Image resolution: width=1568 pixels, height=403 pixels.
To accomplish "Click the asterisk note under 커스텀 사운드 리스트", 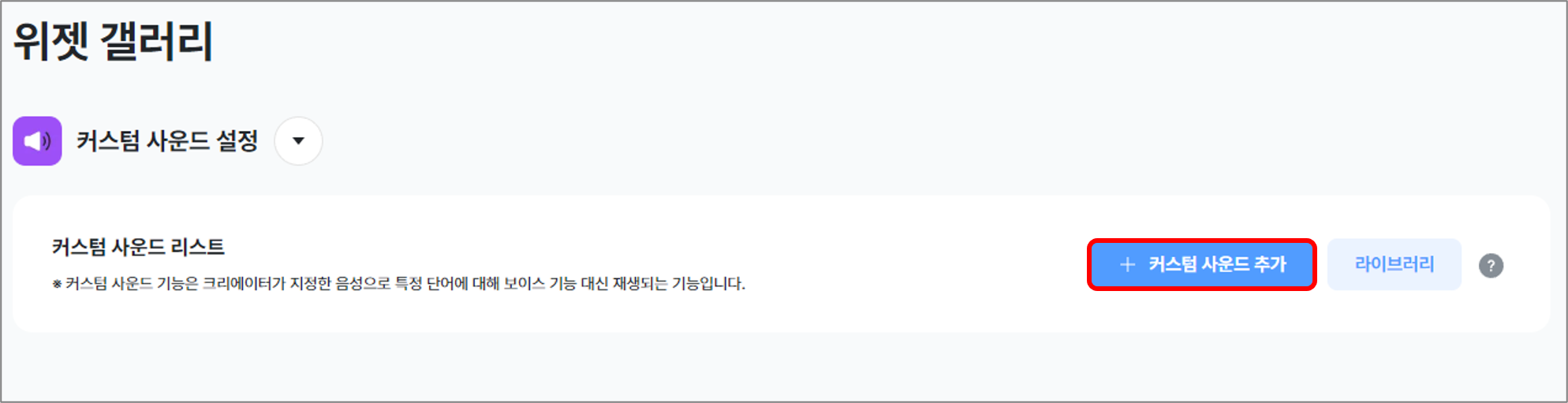I will pyautogui.click(x=398, y=284).
